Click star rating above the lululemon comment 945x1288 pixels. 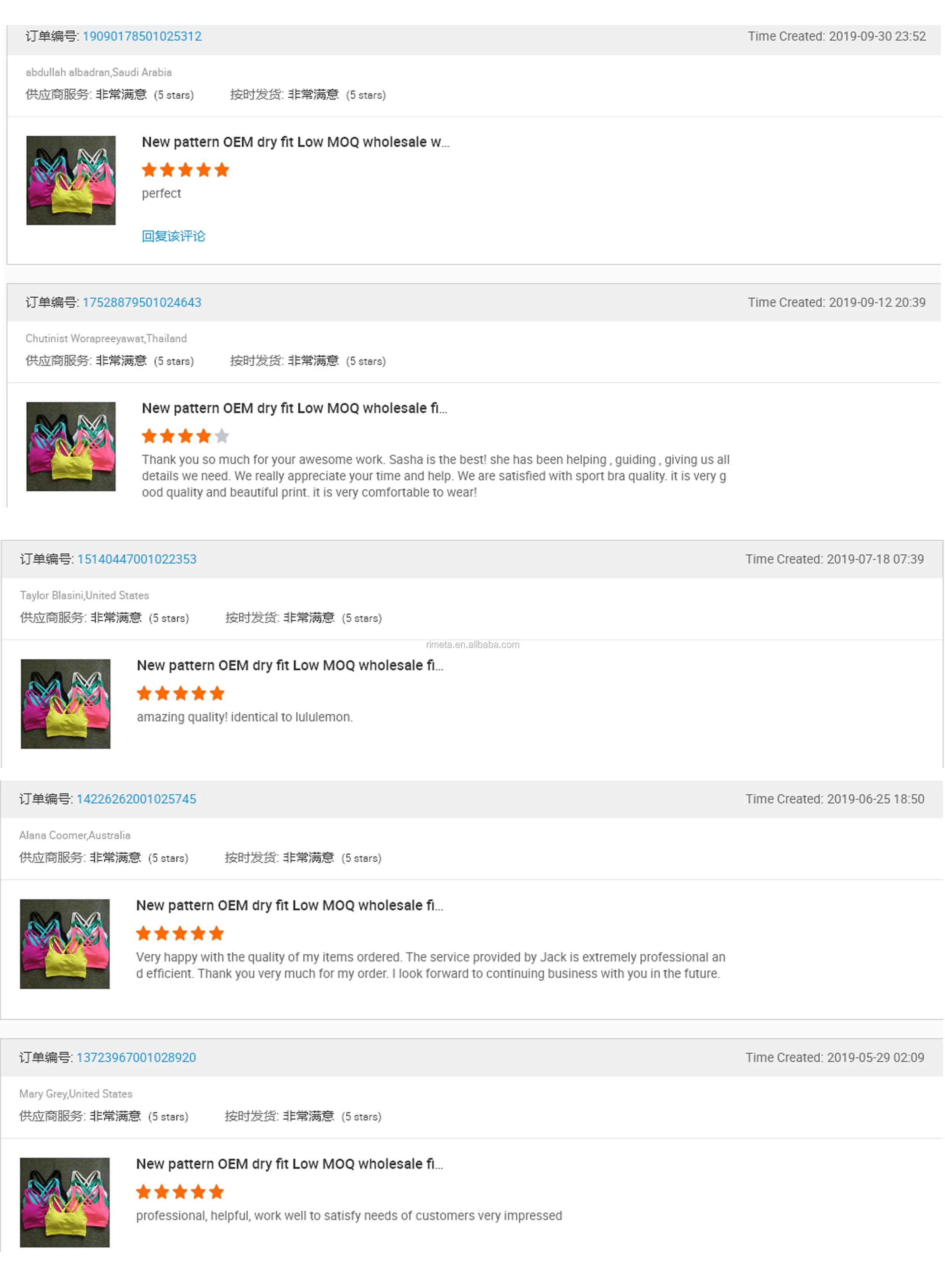[x=181, y=693]
